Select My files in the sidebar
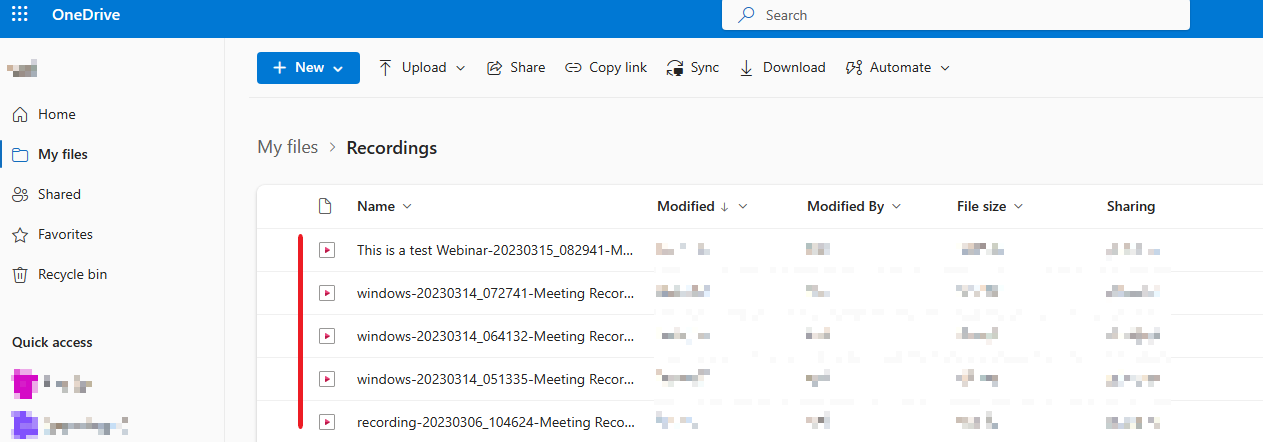1263x442 pixels. (63, 155)
